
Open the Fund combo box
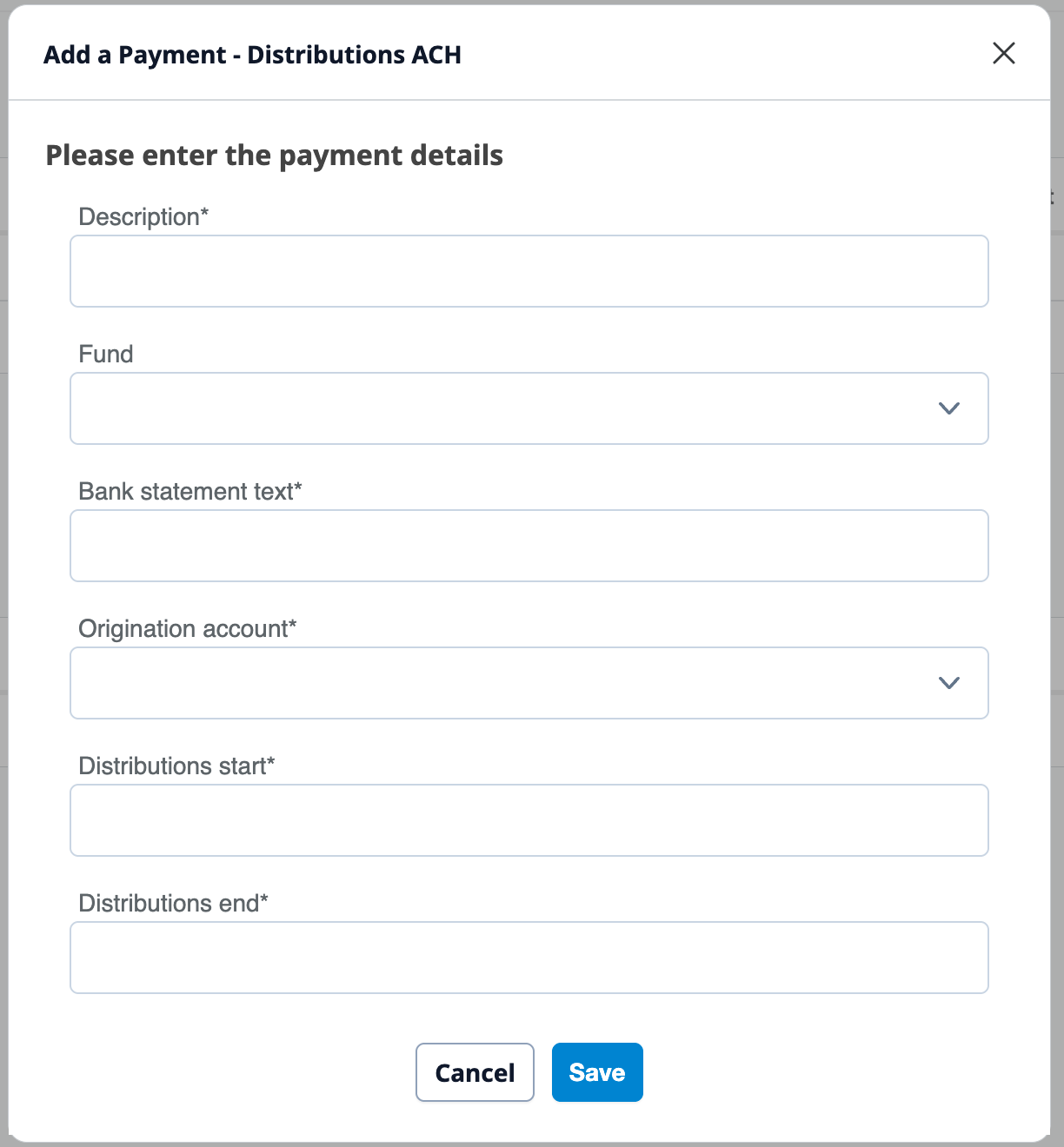coord(504,408)
